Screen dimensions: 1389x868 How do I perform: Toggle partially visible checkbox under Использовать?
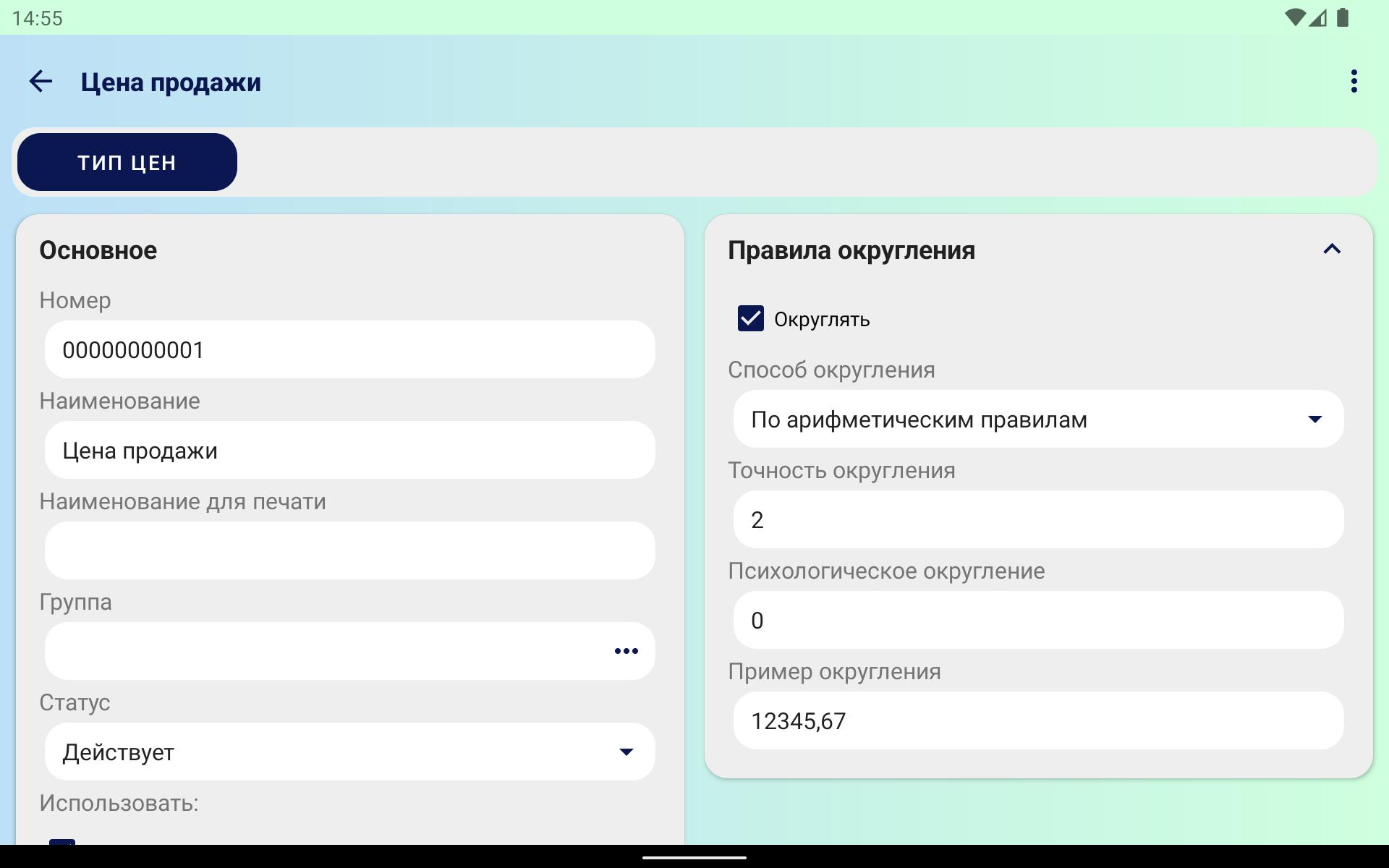(x=62, y=842)
